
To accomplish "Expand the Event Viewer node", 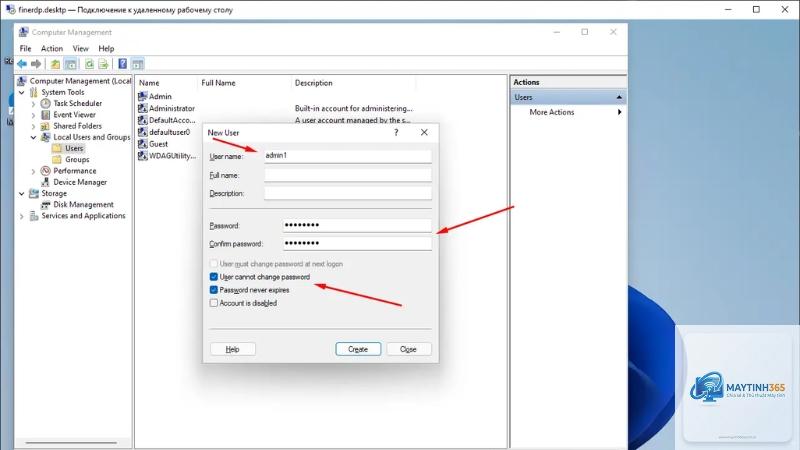I will pos(34,115).
